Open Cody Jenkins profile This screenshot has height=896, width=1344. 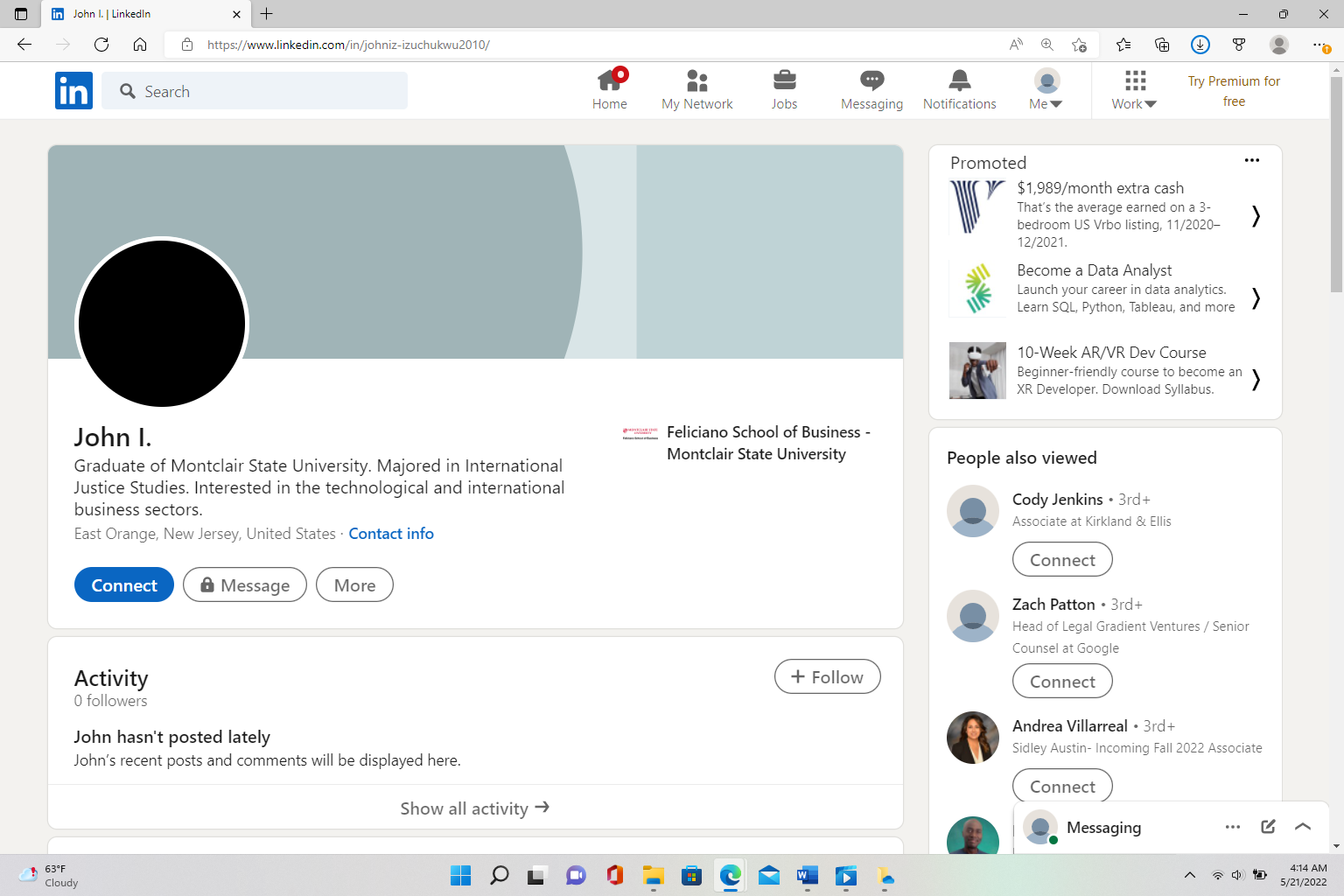[x=1058, y=500]
